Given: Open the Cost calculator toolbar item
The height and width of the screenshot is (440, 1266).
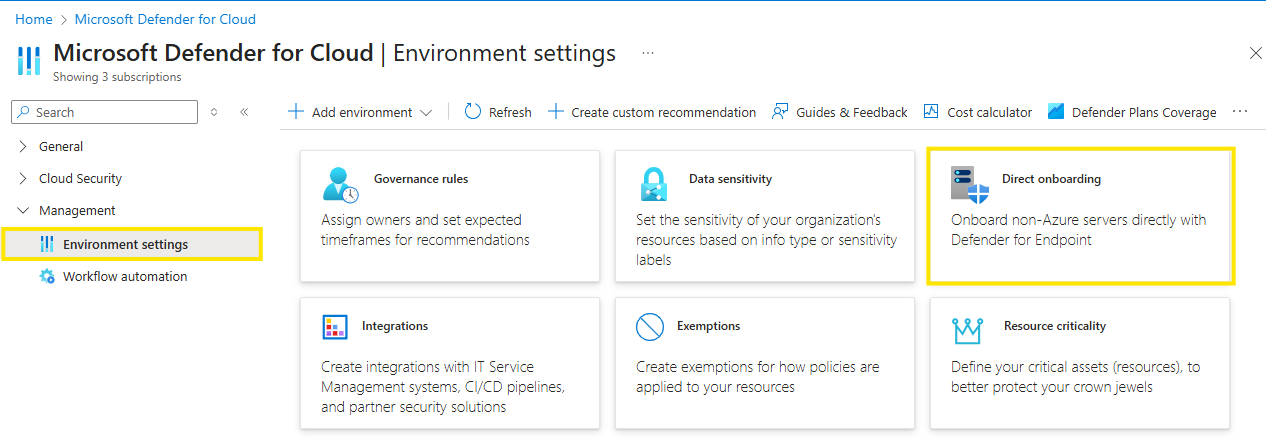Looking at the screenshot, I should [x=978, y=112].
